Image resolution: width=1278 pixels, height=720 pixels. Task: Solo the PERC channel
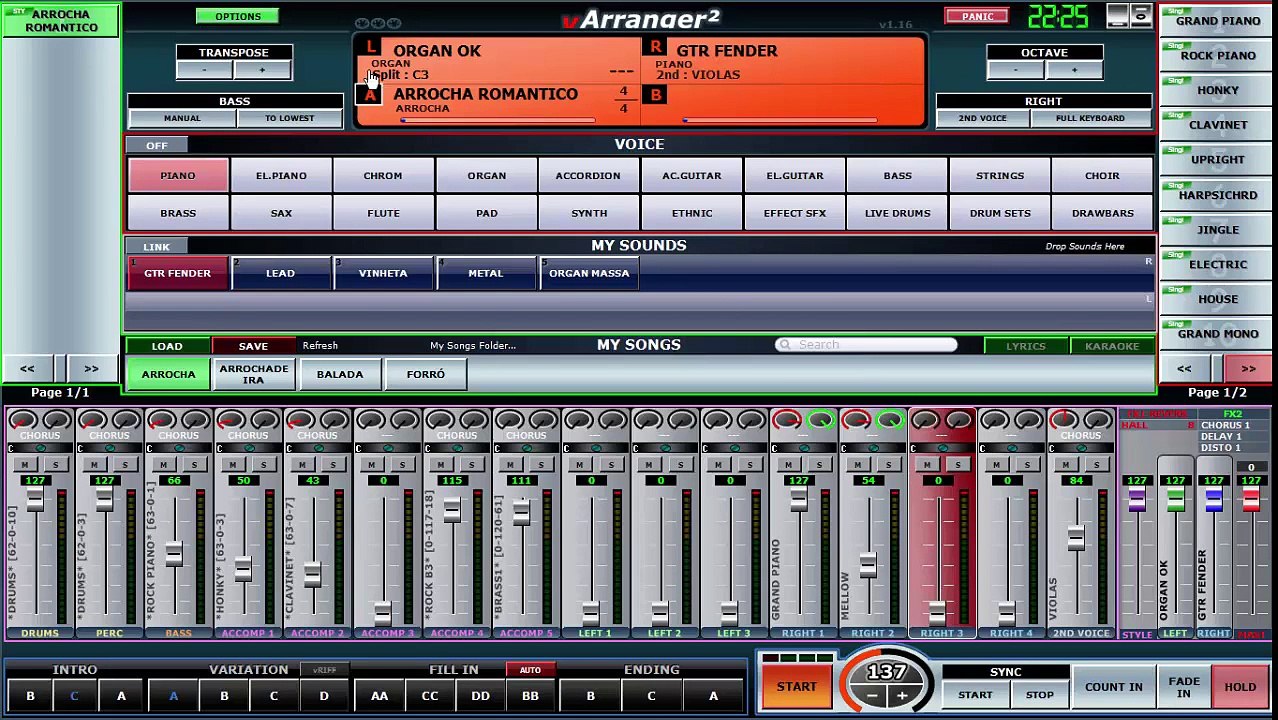(125, 465)
